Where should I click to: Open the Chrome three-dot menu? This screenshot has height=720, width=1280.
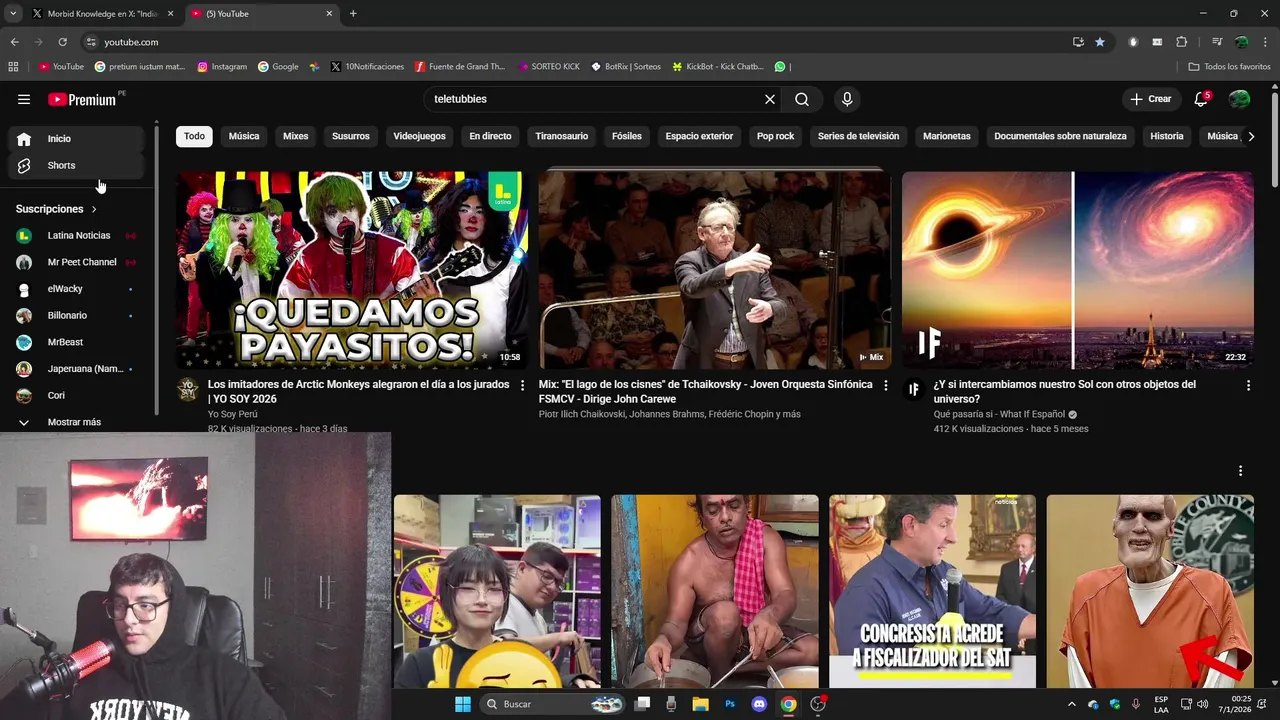click(1265, 42)
